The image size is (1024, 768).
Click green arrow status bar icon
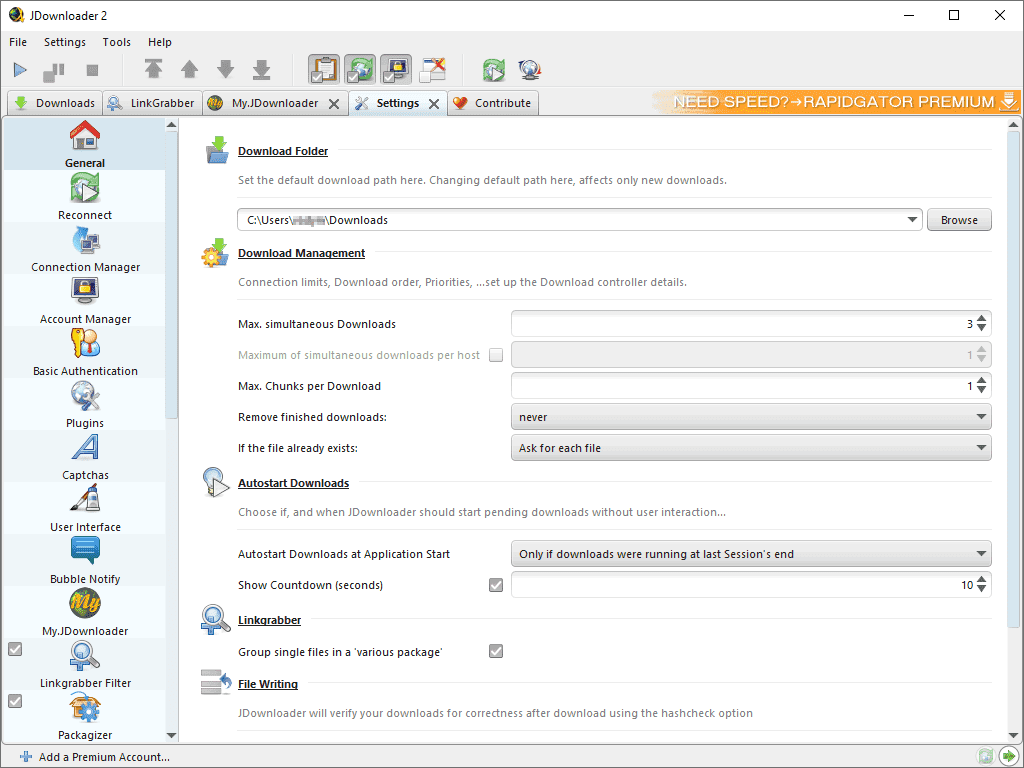click(1008, 756)
